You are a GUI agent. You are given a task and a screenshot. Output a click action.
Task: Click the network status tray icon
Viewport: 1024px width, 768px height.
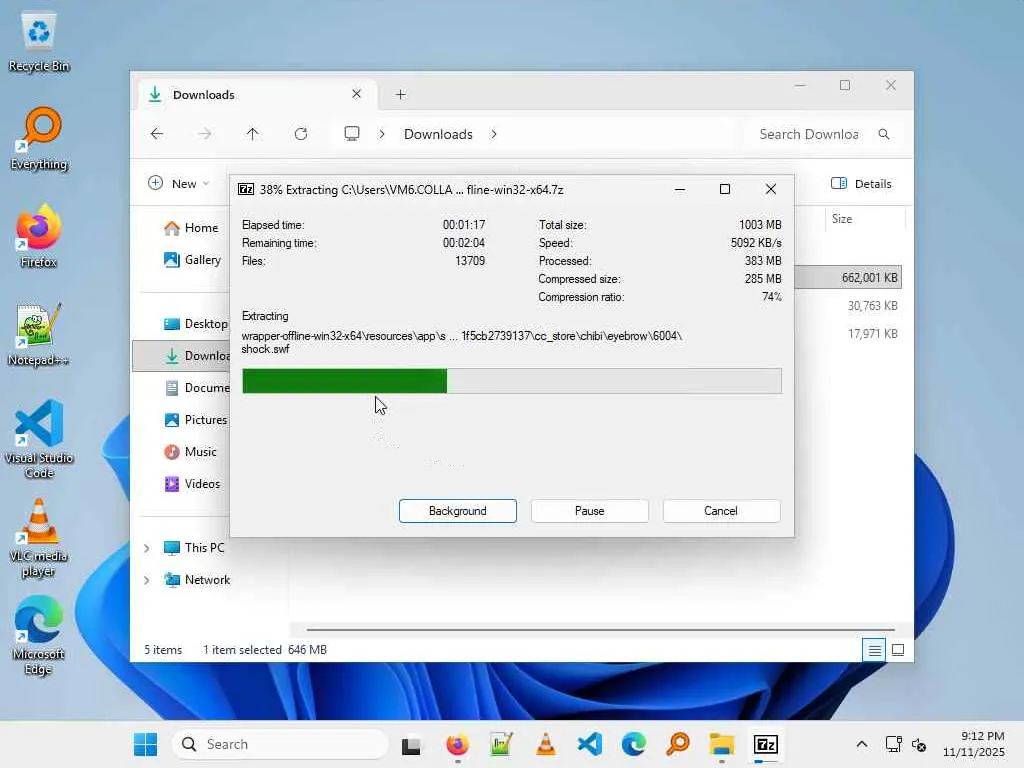tap(893, 744)
